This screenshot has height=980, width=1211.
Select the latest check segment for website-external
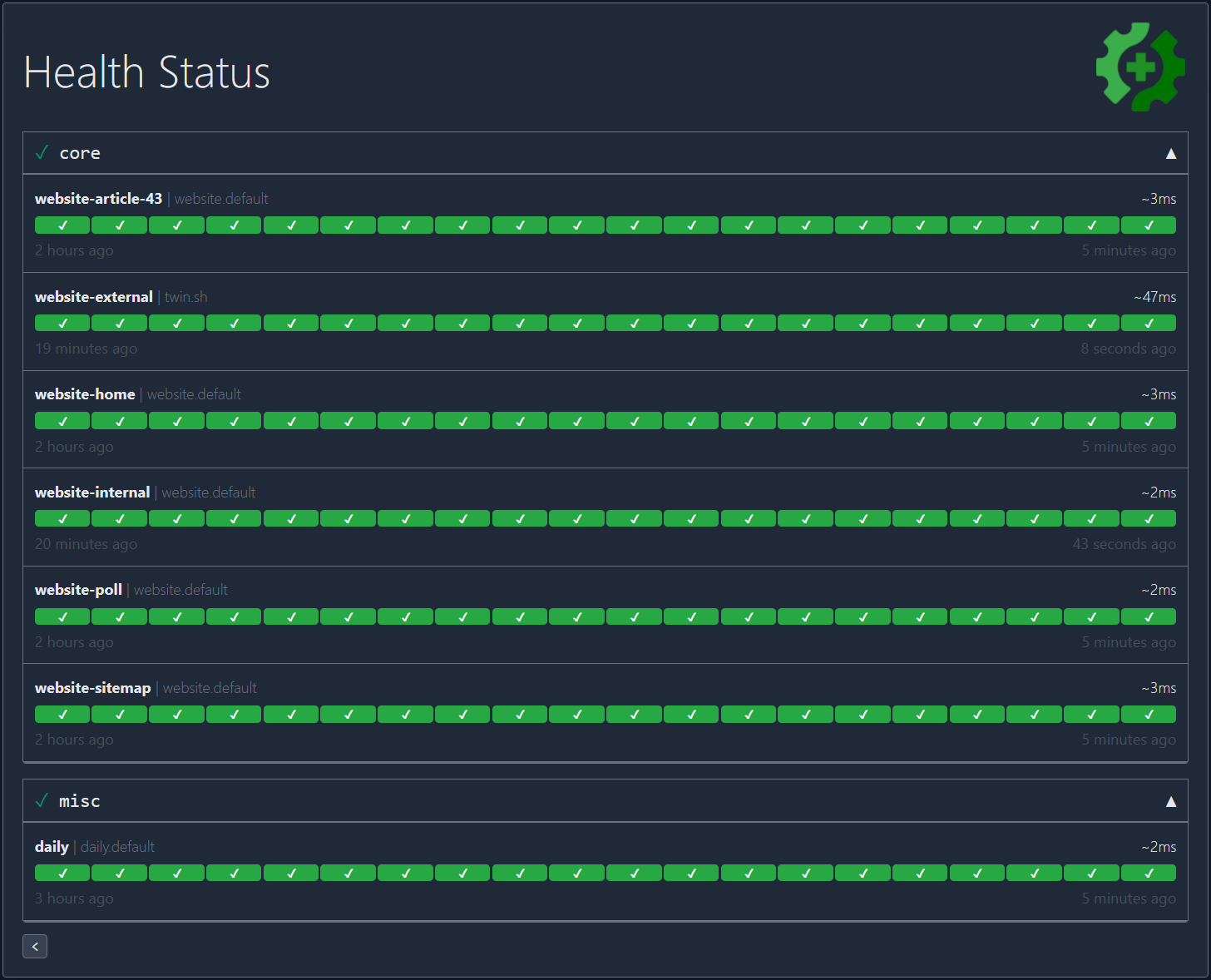[x=1148, y=323]
